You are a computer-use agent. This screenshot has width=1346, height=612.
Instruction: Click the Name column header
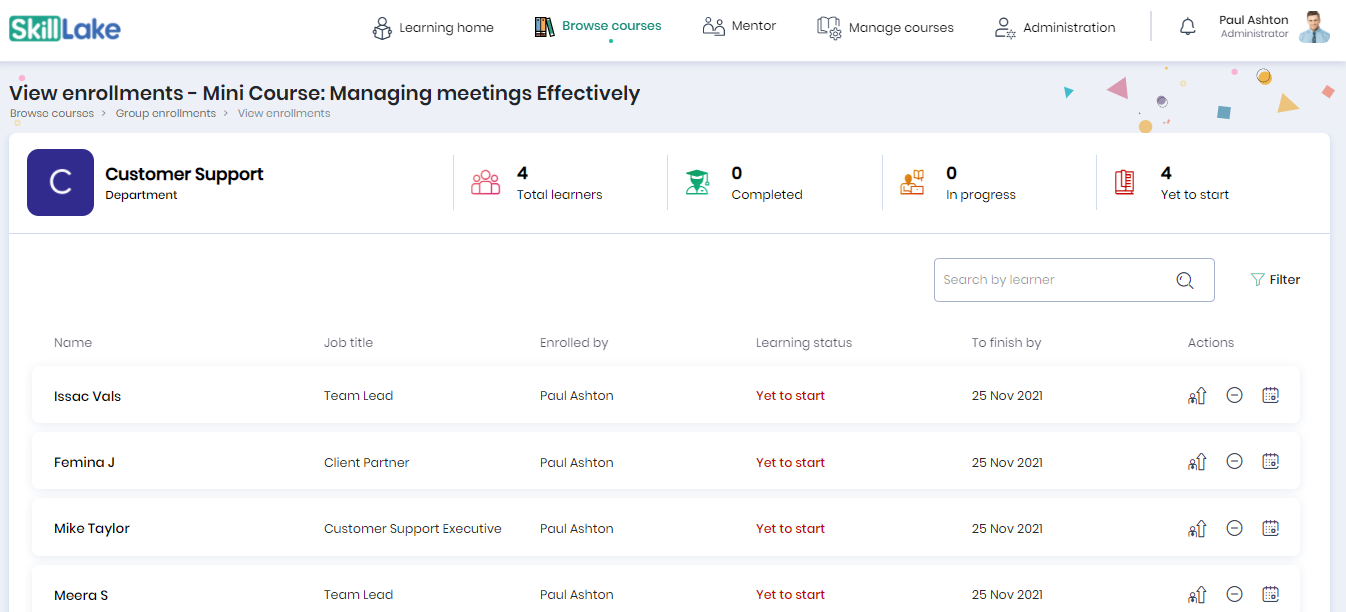[x=73, y=343]
